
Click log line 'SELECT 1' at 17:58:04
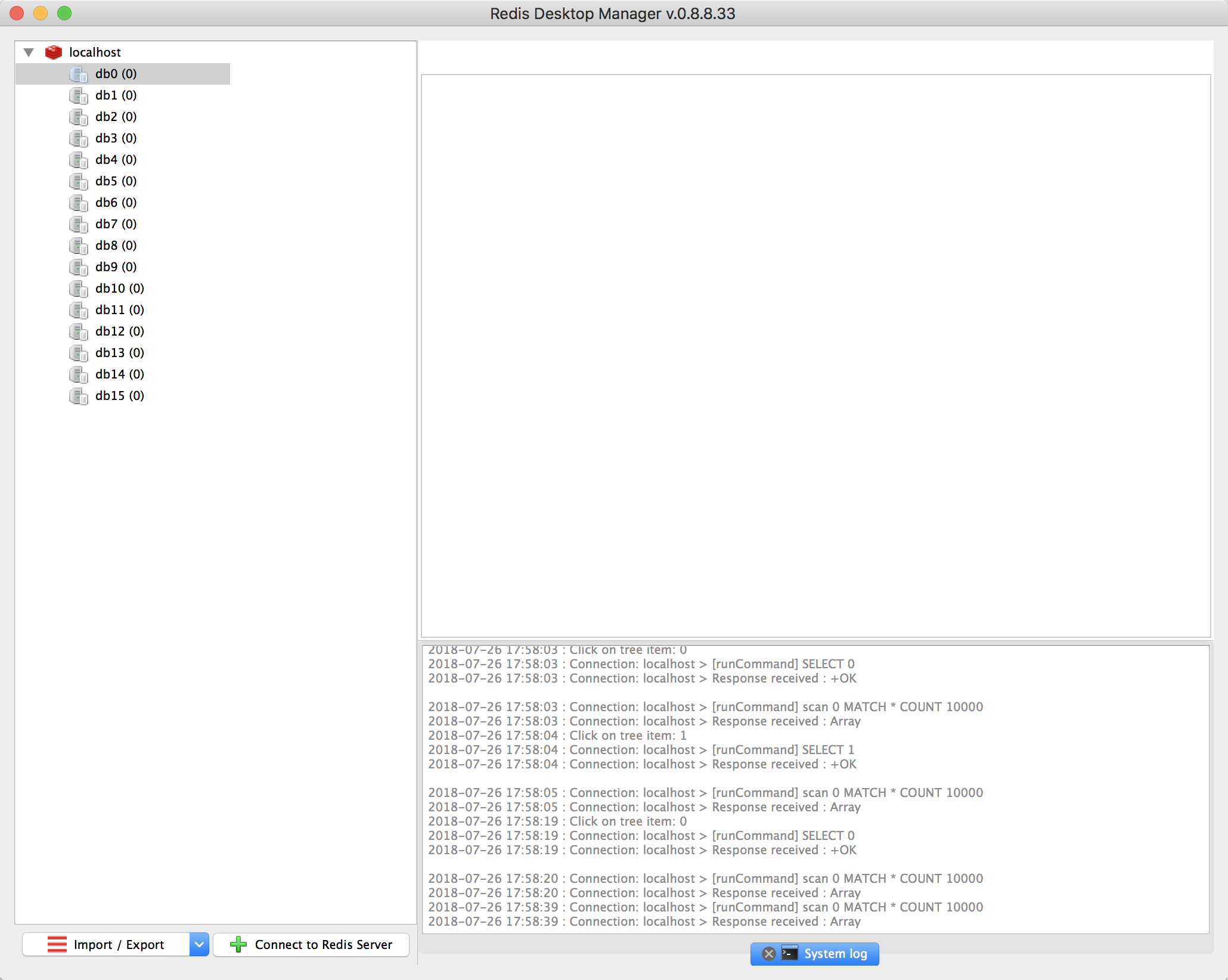point(641,750)
